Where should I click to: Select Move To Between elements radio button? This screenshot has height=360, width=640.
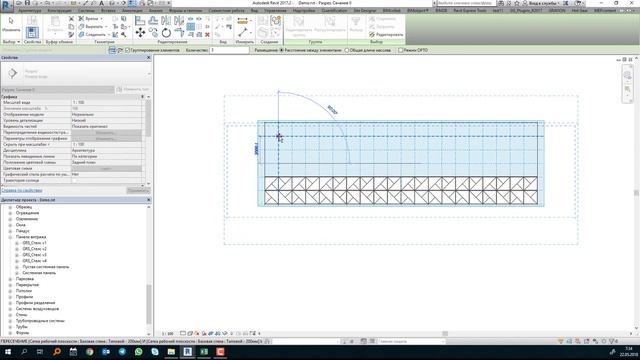tap(281, 50)
